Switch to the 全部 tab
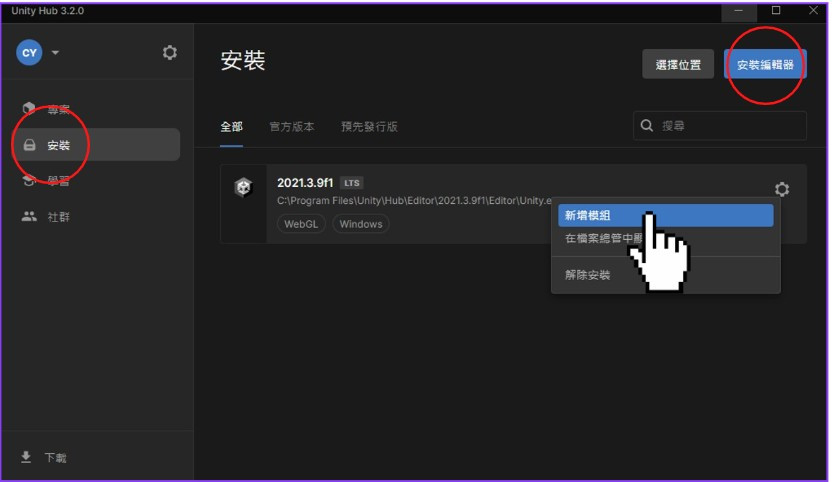Viewport: 832px width, 482px height. point(231,127)
